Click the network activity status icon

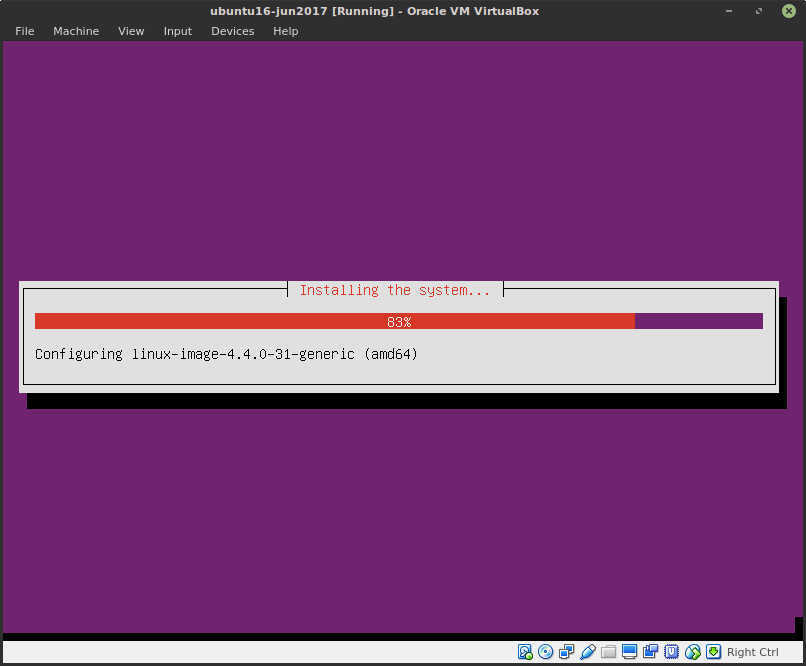pyautogui.click(x=567, y=651)
